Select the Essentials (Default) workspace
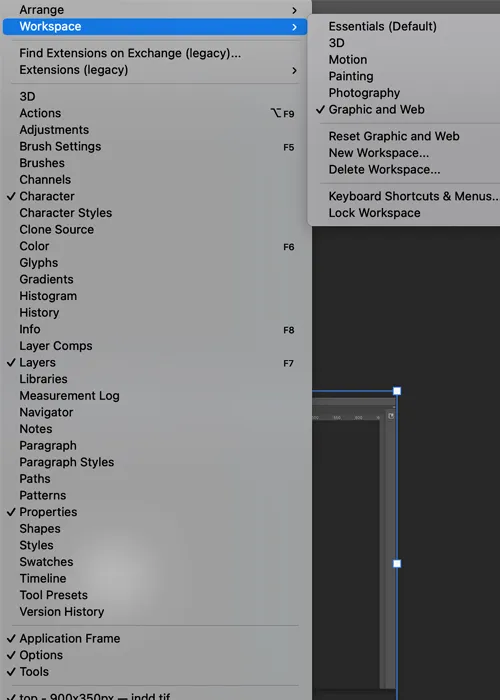 coord(383,26)
